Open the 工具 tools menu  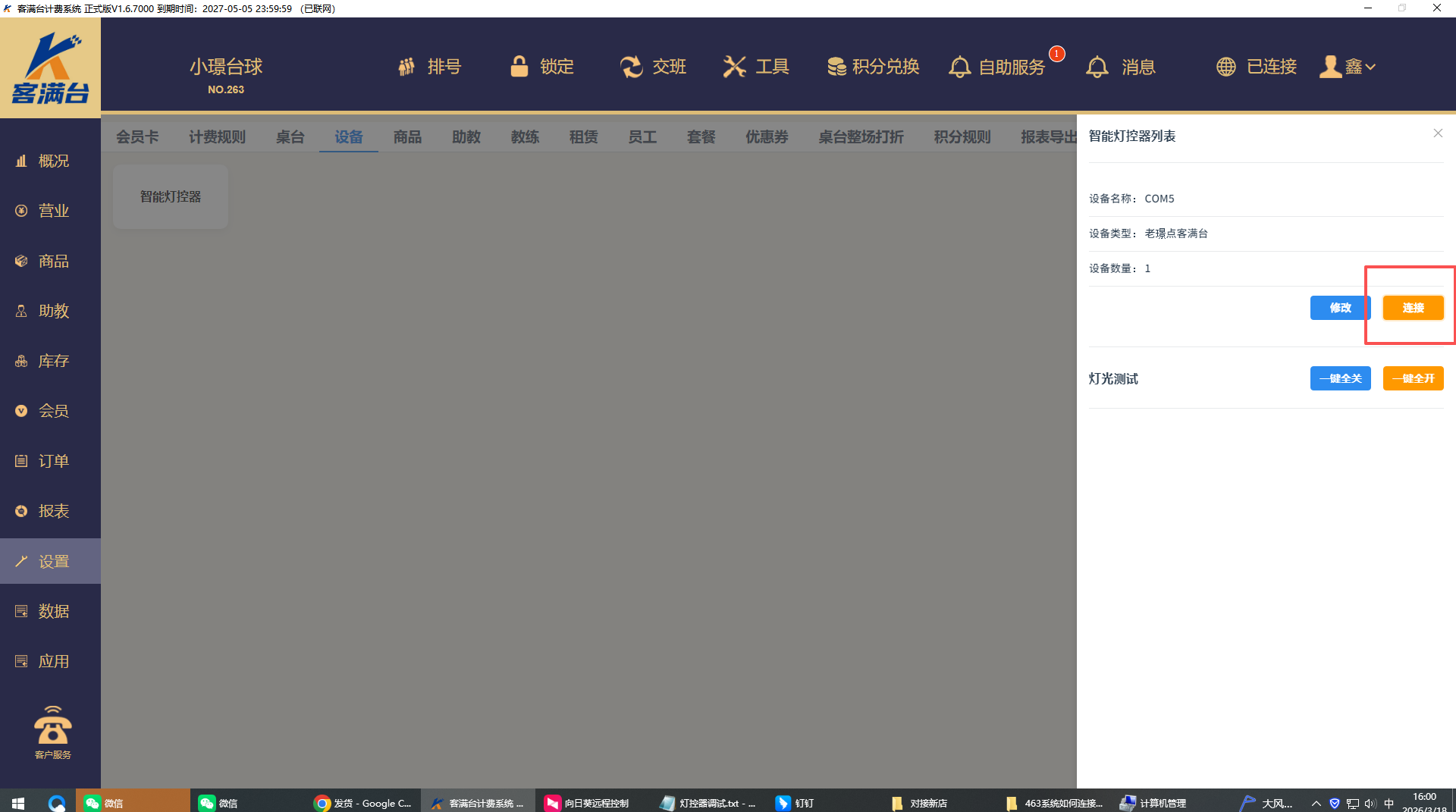tap(755, 67)
